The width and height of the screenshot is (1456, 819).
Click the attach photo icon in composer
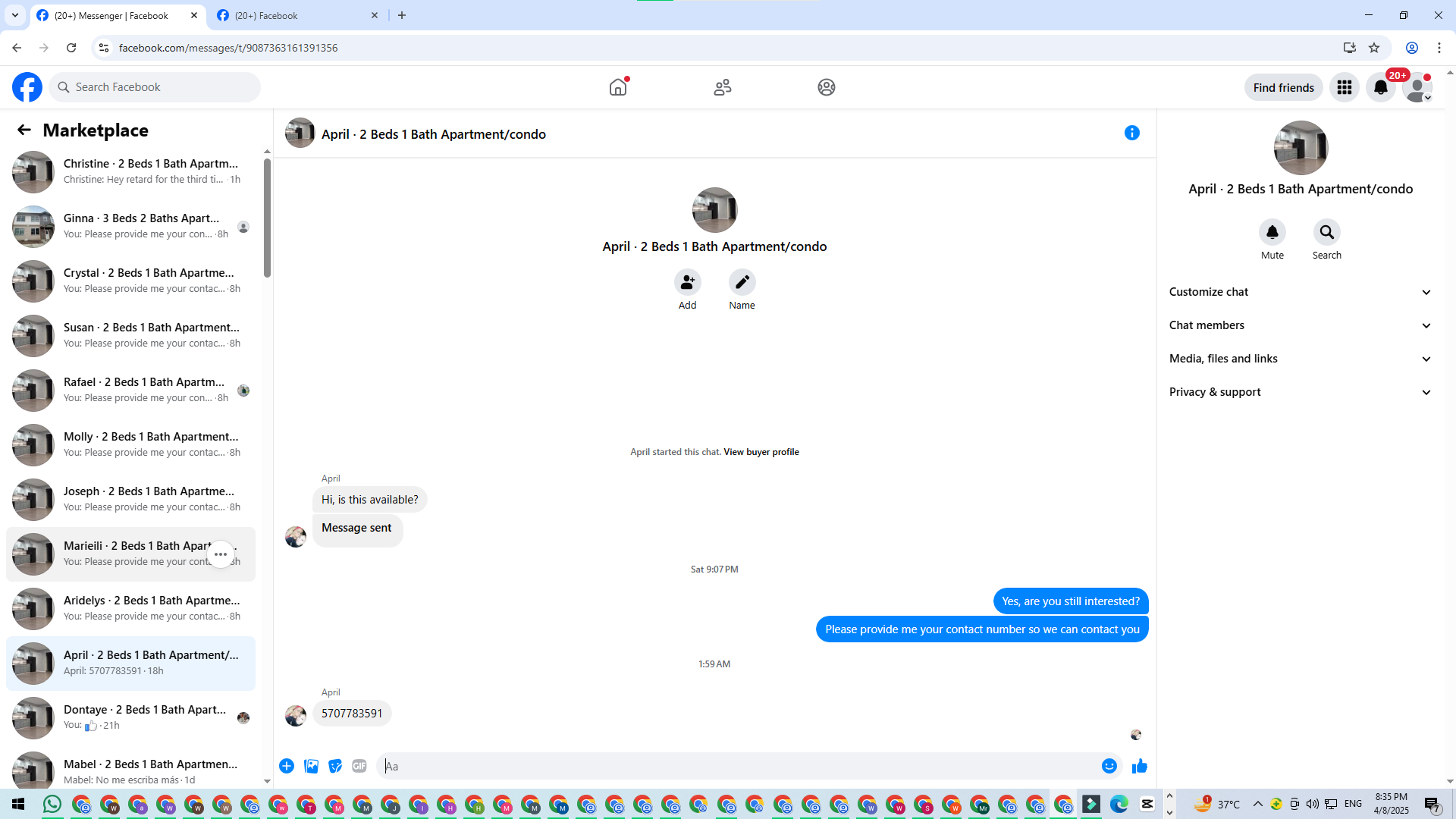(311, 766)
